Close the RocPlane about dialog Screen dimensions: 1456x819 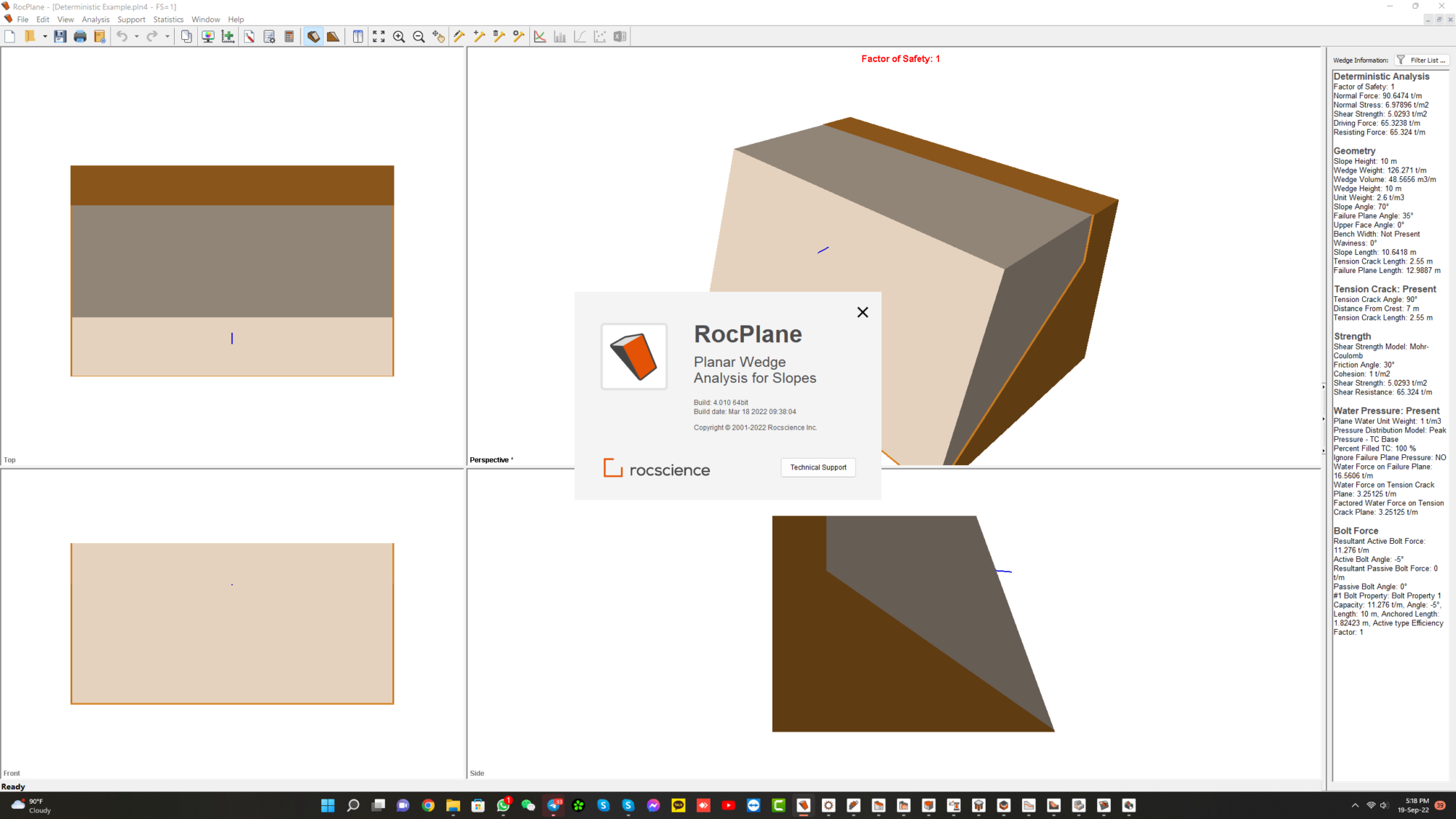tap(863, 312)
